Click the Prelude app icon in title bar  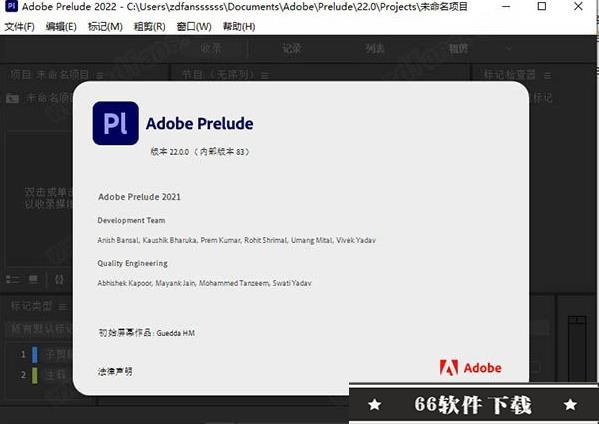click(x=11, y=6)
